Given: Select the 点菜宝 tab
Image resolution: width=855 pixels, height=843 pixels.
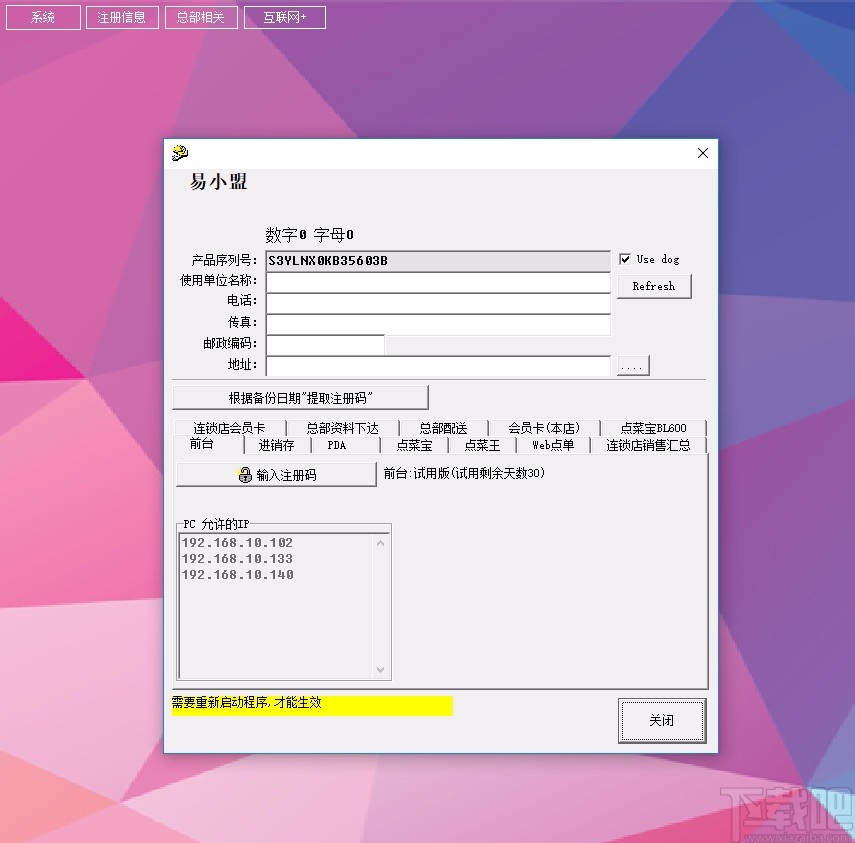Looking at the screenshot, I should click(x=414, y=445).
